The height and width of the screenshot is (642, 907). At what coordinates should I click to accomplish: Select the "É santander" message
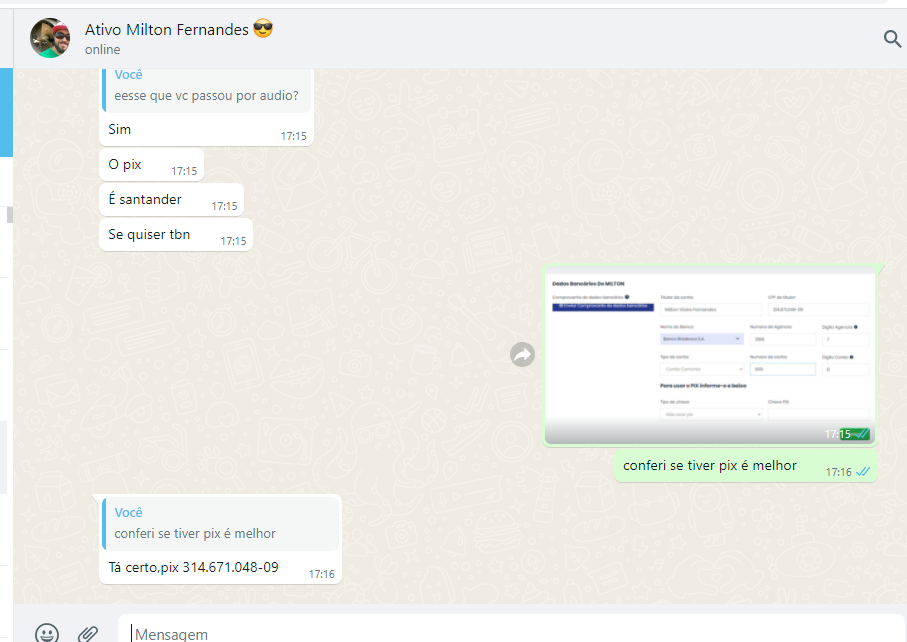click(145, 199)
